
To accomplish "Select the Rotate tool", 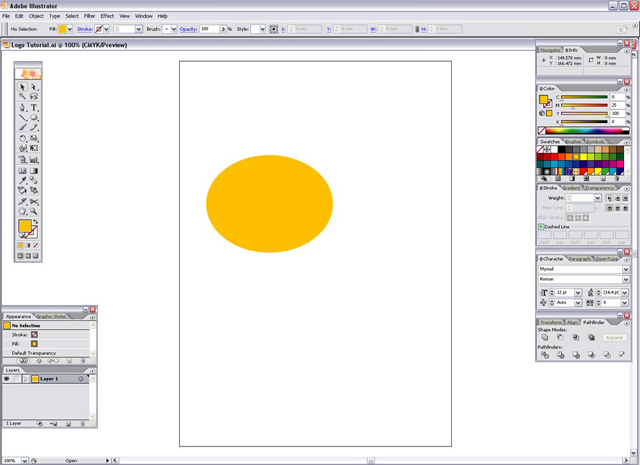I will [22, 138].
